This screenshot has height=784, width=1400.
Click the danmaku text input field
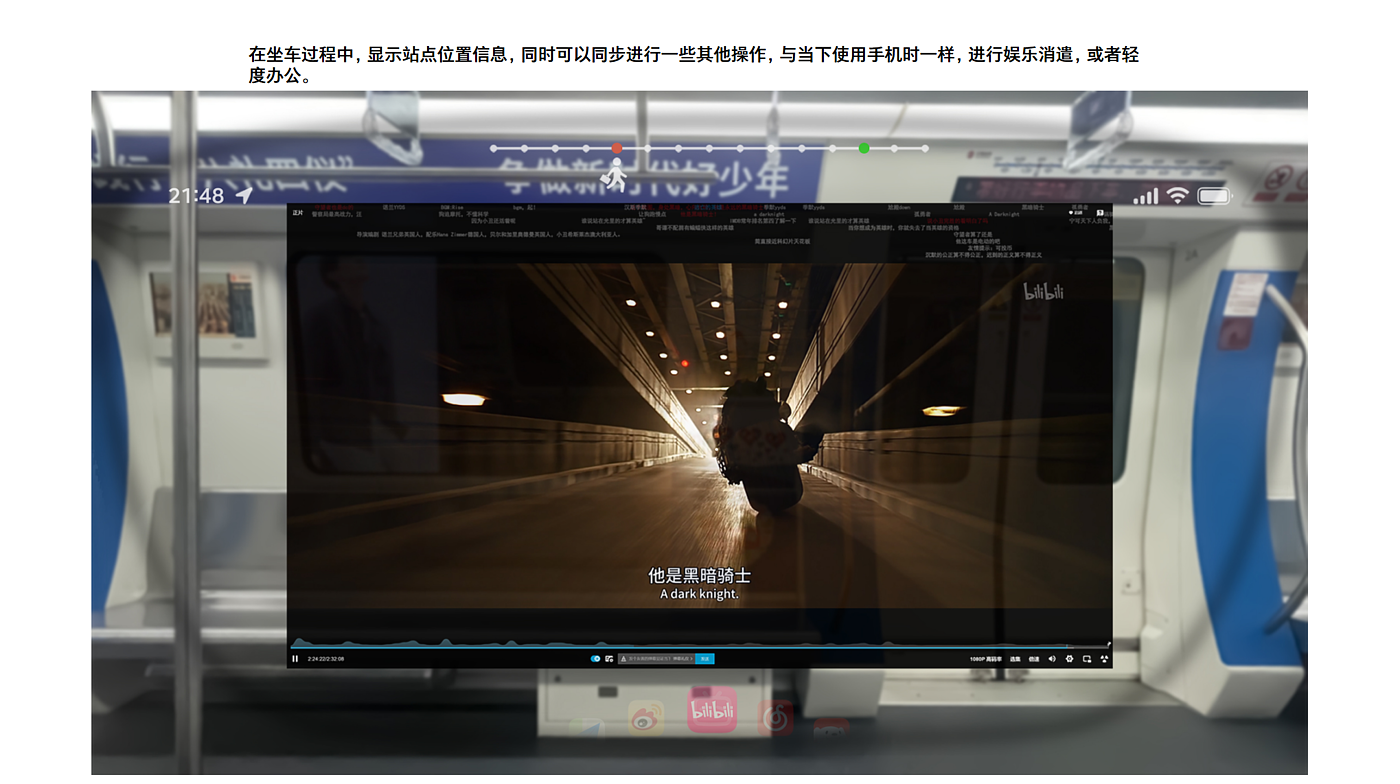pyautogui.click(x=656, y=659)
